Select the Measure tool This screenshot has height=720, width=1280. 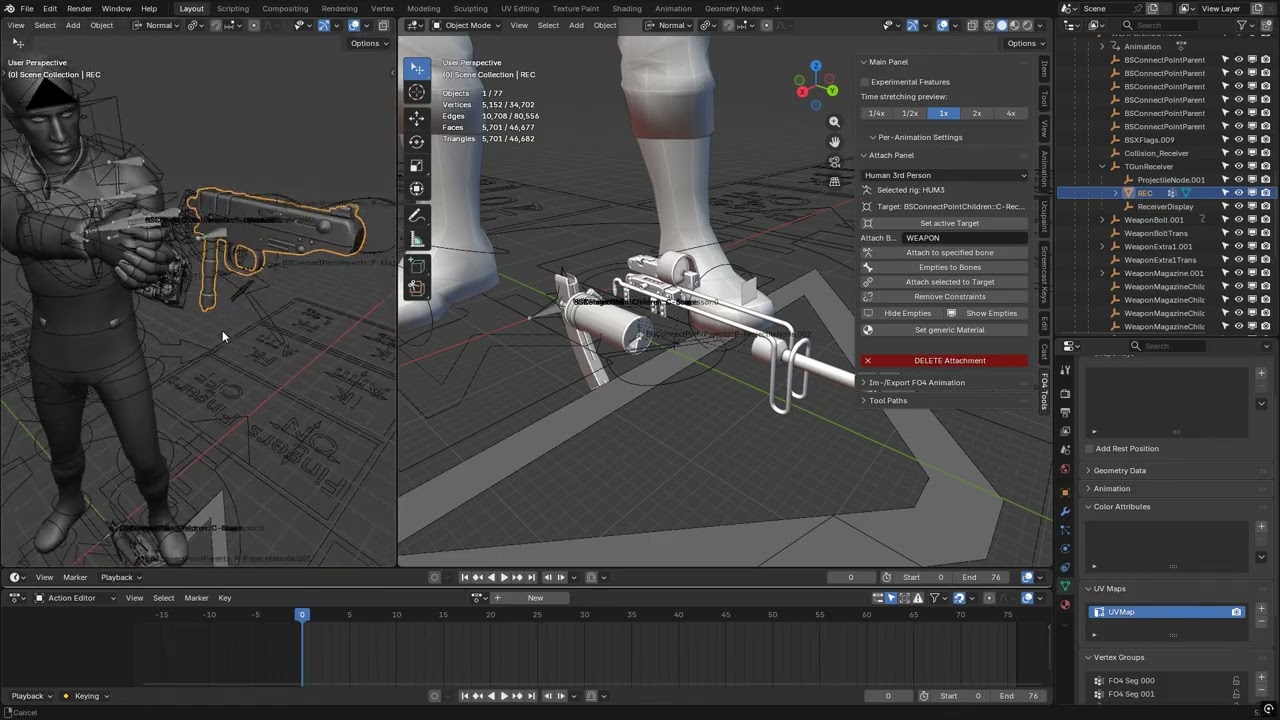(417, 240)
